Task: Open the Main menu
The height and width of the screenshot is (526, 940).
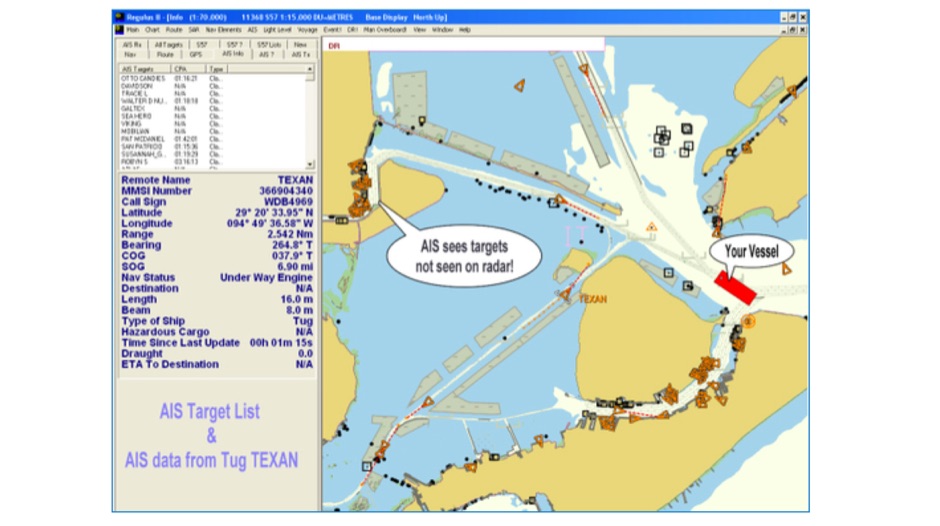Action: 132,29
